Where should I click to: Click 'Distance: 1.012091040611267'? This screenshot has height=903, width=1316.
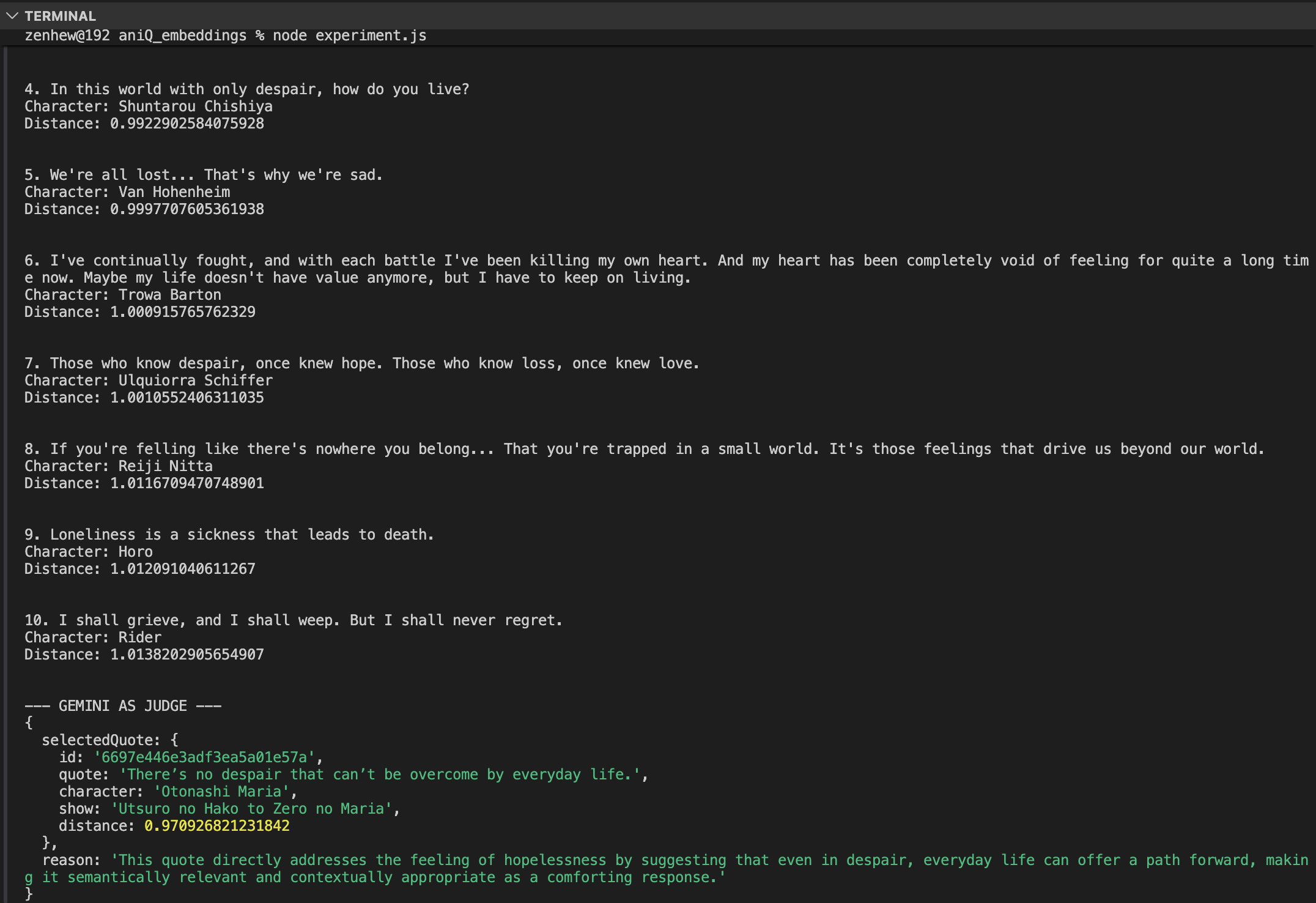tap(140, 569)
